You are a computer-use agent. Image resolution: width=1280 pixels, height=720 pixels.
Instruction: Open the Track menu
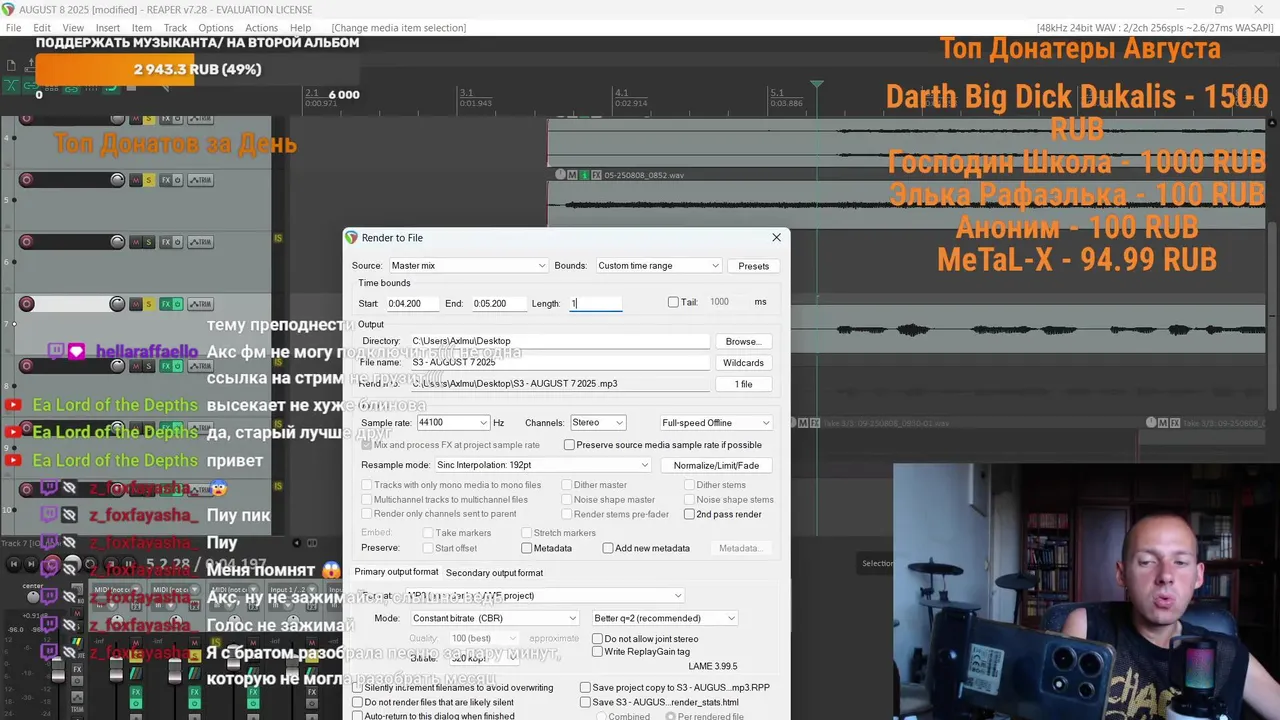coord(175,28)
